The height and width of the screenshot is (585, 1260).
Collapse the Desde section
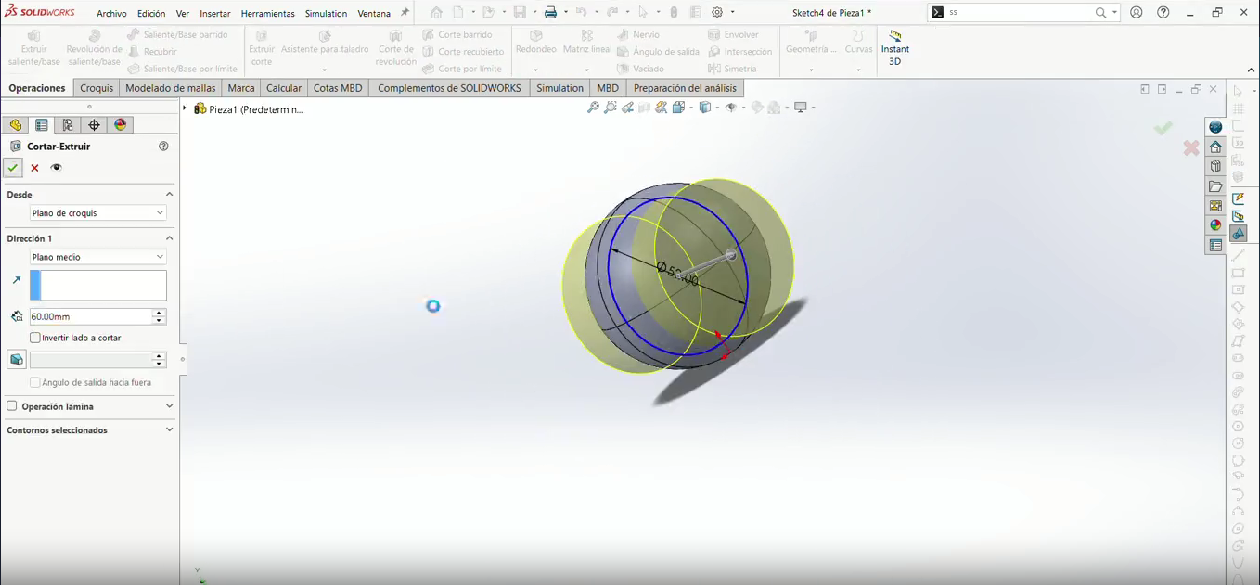pos(169,195)
